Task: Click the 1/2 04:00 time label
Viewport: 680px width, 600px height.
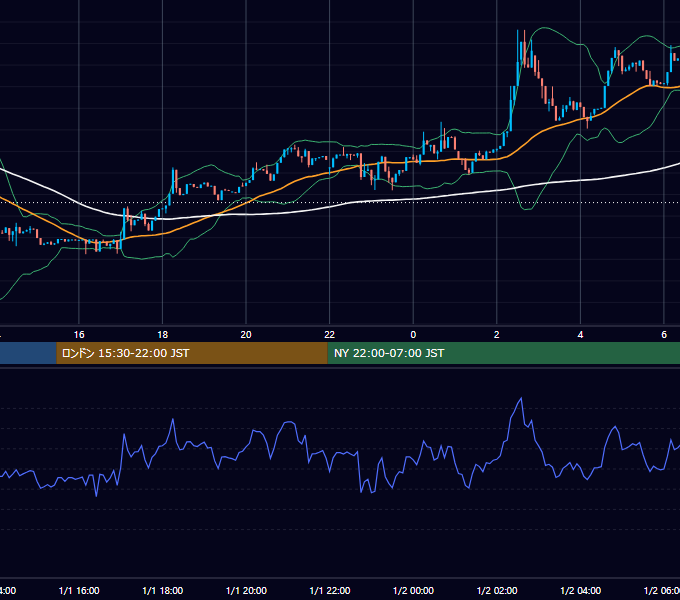Action: click(x=581, y=590)
